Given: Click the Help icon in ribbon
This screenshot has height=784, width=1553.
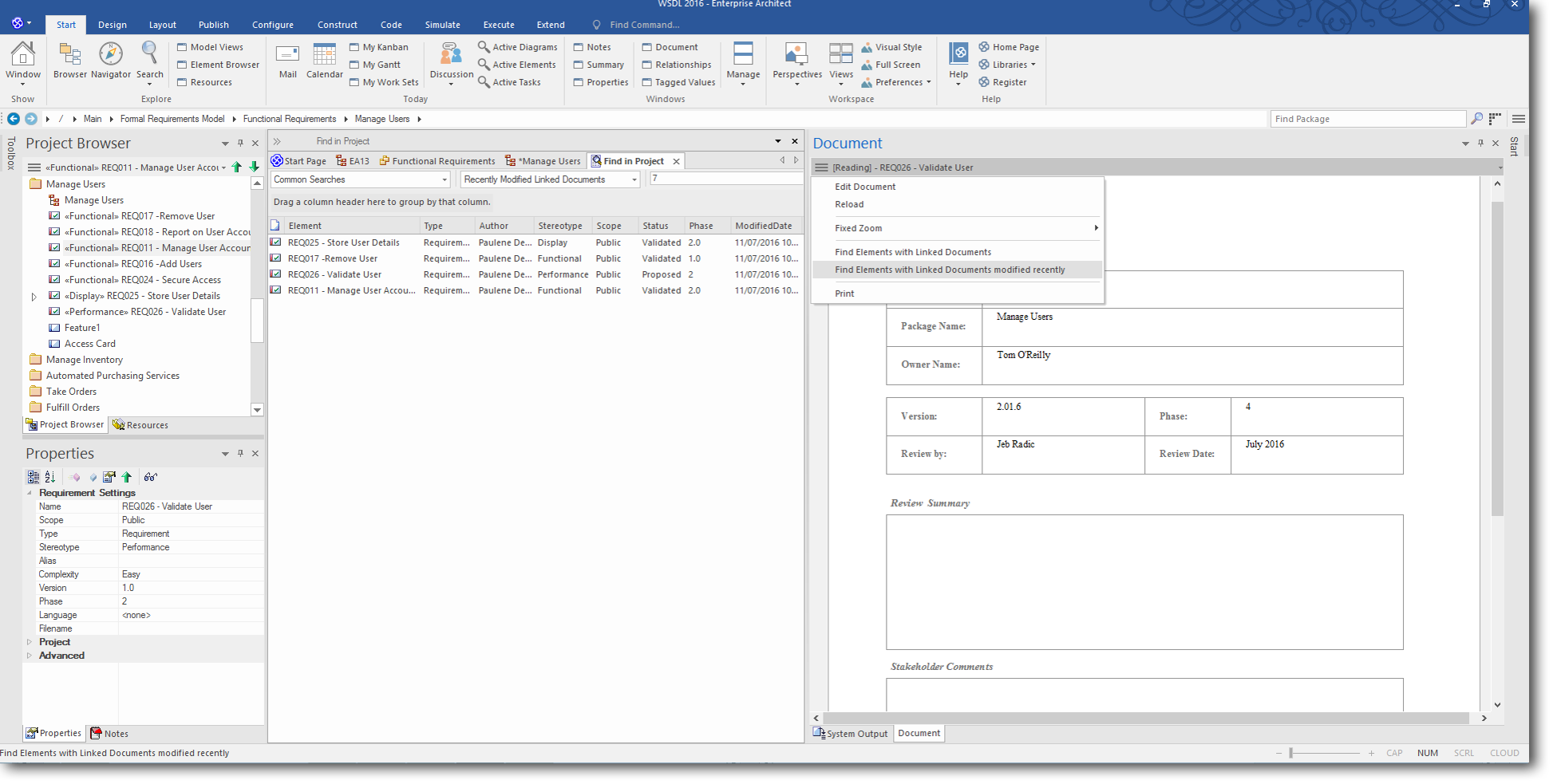Looking at the screenshot, I should pyautogui.click(x=958, y=54).
